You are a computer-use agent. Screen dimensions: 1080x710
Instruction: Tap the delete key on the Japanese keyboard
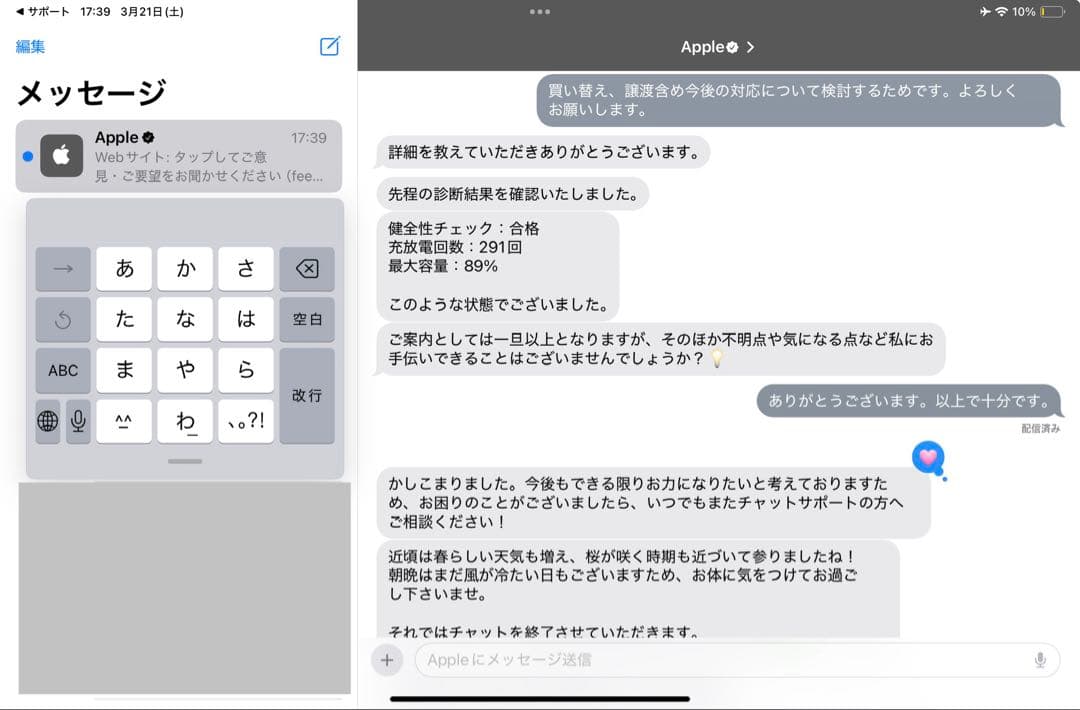(307, 268)
